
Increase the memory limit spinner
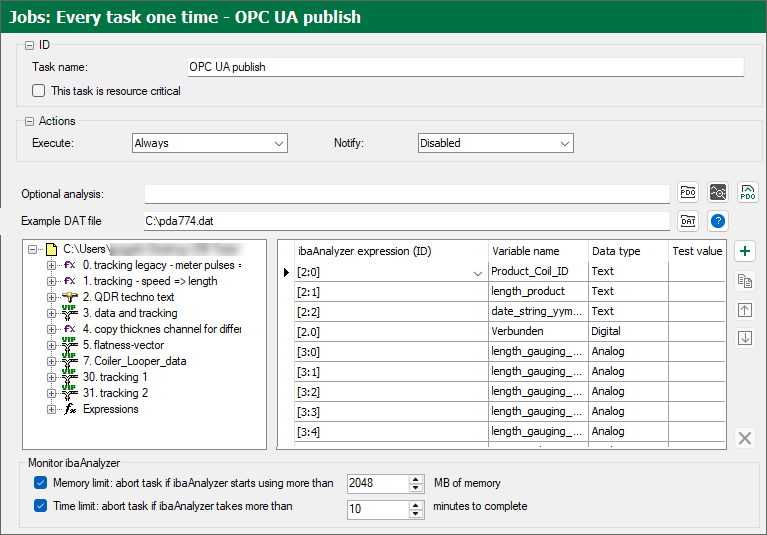click(415, 479)
